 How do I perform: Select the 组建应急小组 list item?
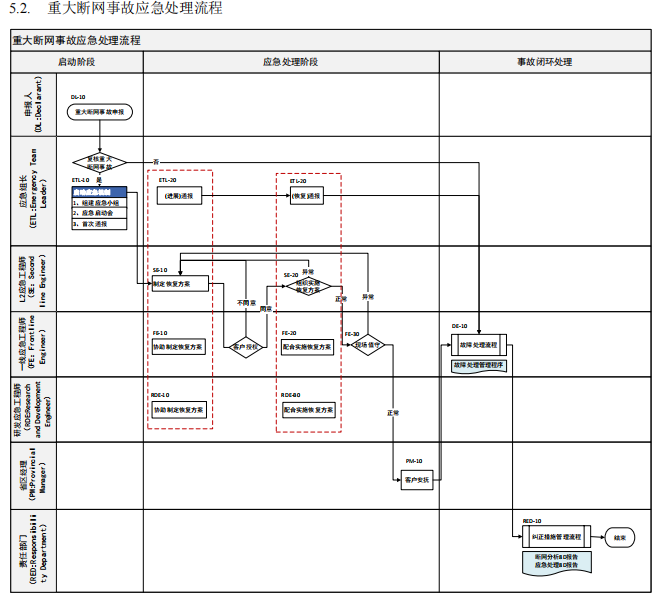coord(99,202)
